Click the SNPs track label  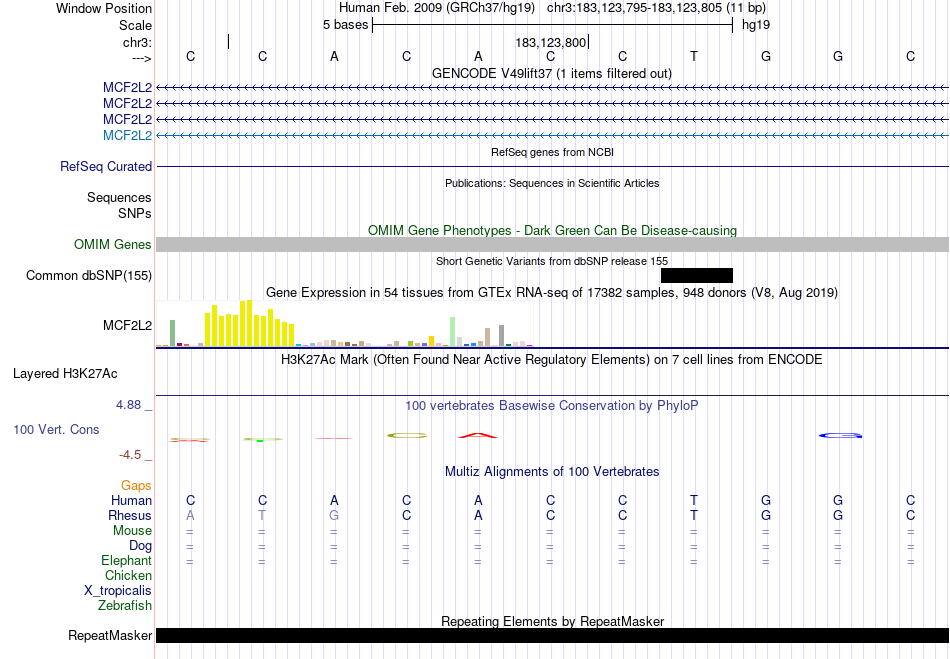[135, 213]
